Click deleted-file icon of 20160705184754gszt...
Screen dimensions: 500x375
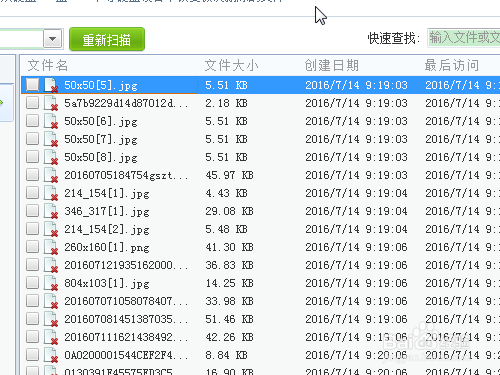[x=51, y=175]
